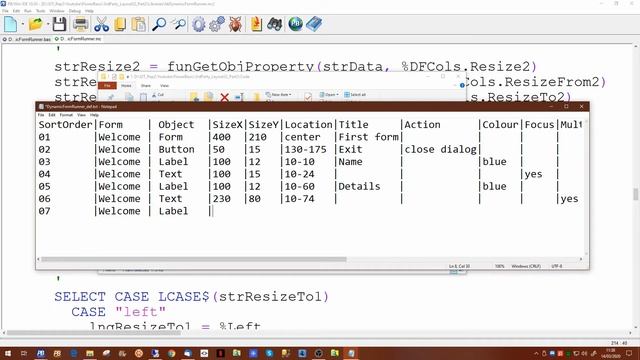The width and height of the screenshot is (640, 360).
Task: Click 'blue' colour in row 03
Action: pos(494,162)
